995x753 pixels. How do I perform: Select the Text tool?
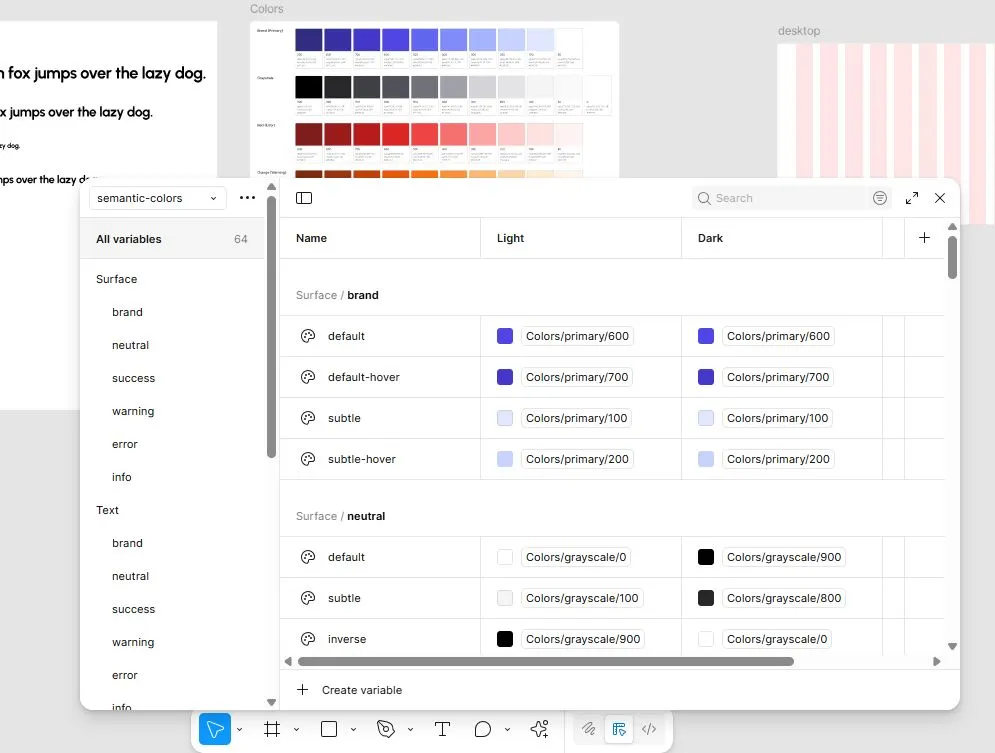click(x=442, y=729)
